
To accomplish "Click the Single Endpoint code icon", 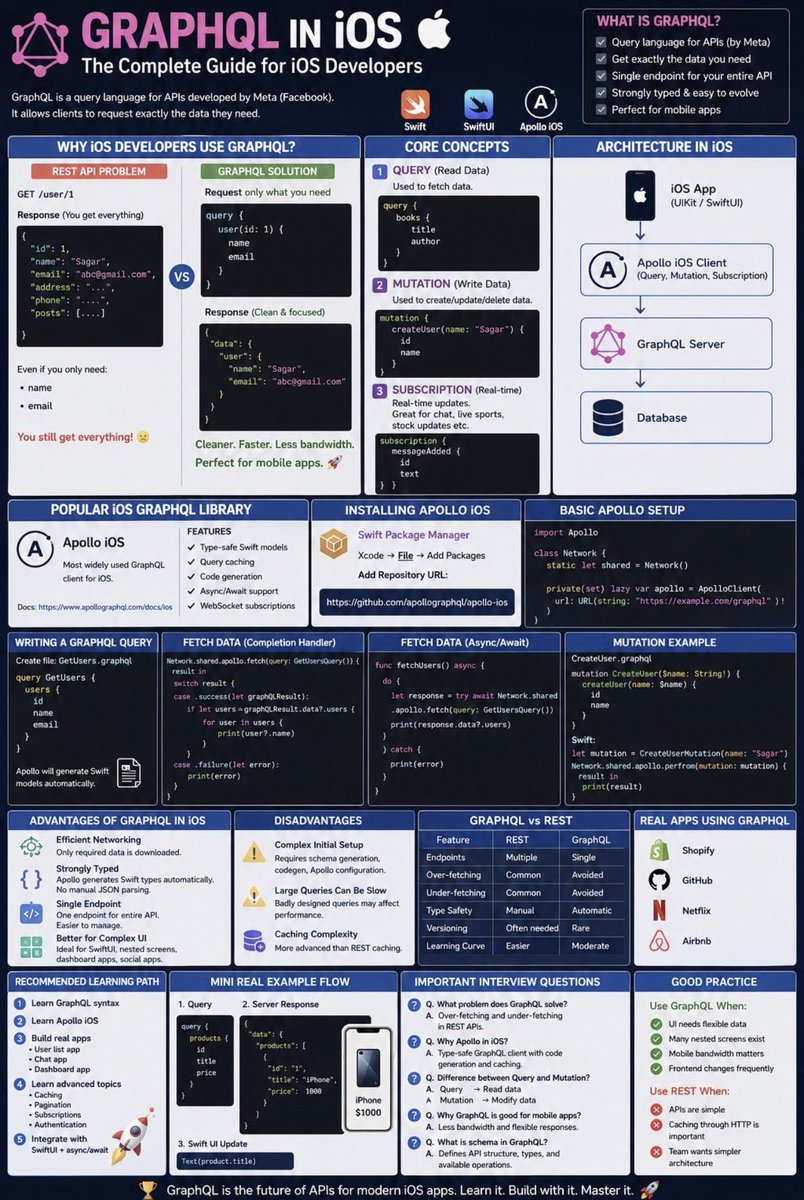I will (x=31, y=911).
